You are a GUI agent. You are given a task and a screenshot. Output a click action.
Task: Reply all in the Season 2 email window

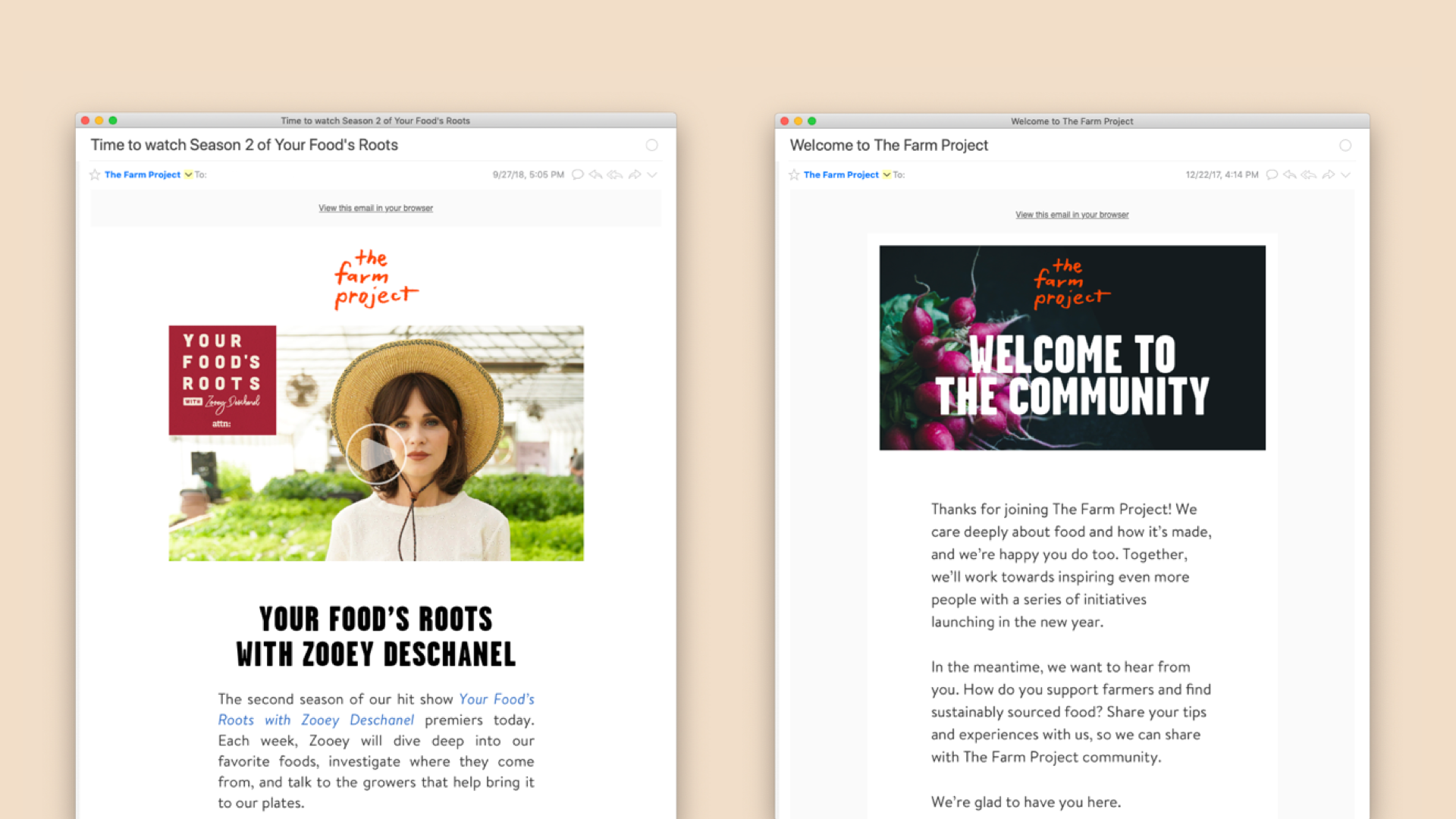(615, 174)
